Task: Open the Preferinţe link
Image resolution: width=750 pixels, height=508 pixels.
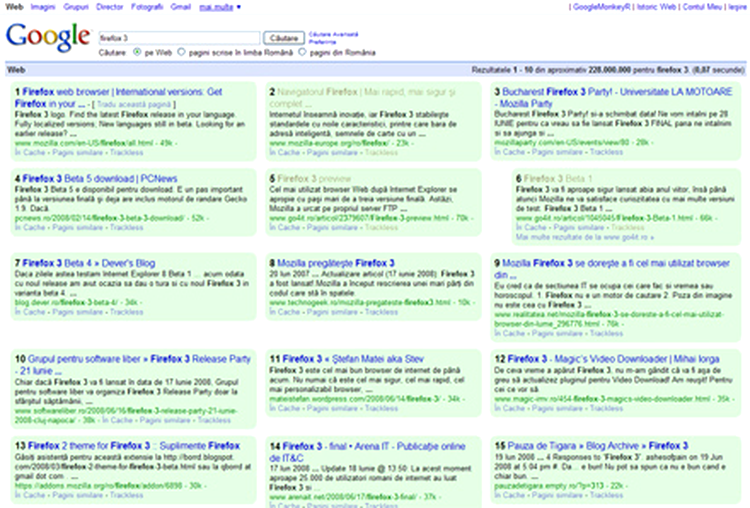Action: pyautogui.click(x=322, y=42)
